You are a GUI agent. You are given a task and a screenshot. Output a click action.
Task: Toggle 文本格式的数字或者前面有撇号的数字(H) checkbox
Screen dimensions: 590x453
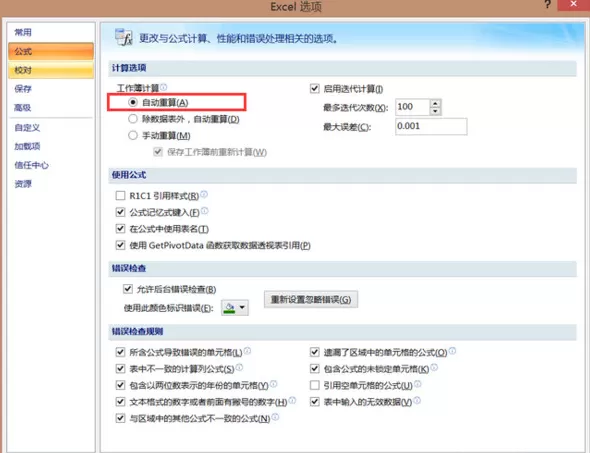tap(120, 402)
